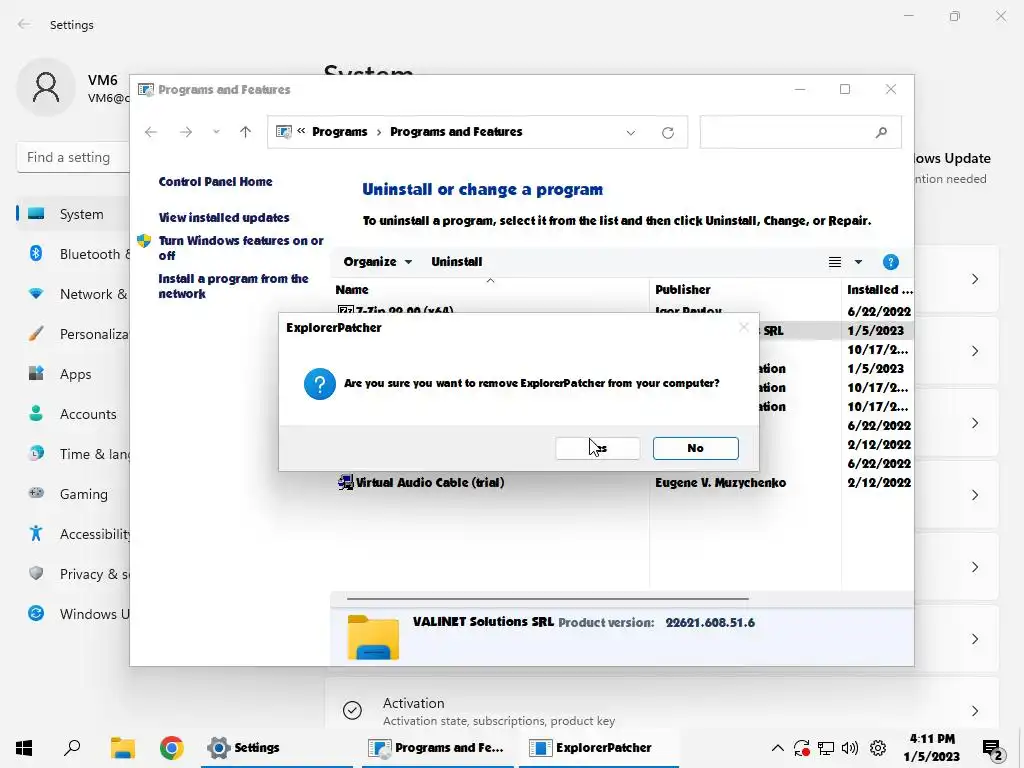Click the VM6 account avatar in Settings
The width and height of the screenshot is (1024, 768).
pyautogui.click(x=46, y=87)
